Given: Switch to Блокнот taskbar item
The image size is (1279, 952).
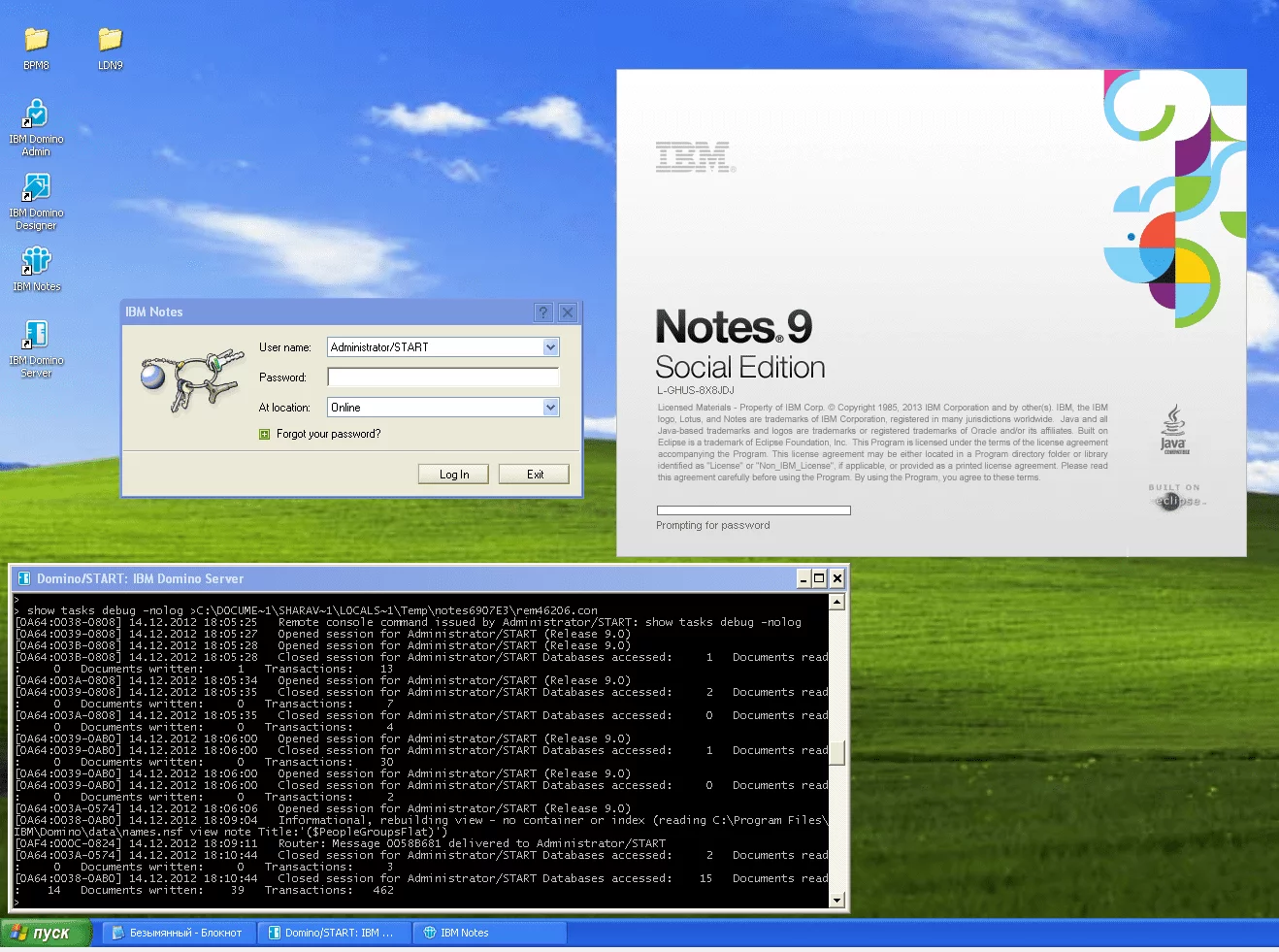Looking at the screenshot, I should click(x=177, y=933).
